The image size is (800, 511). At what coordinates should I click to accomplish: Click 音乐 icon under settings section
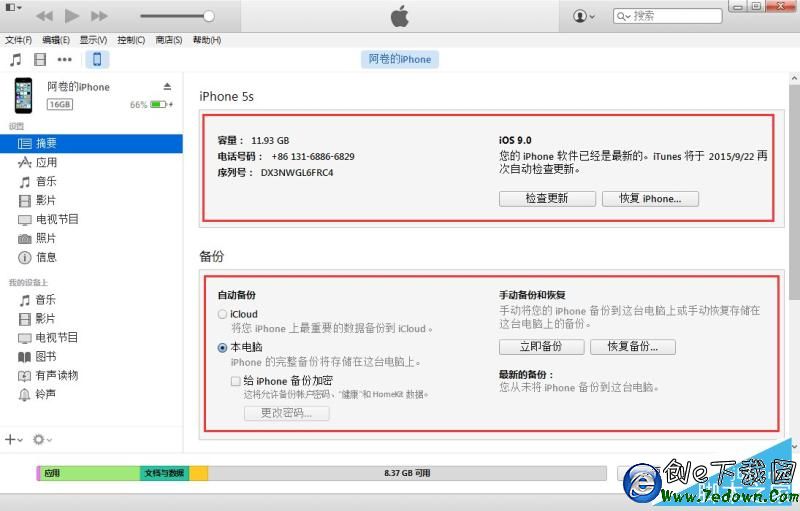24,182
